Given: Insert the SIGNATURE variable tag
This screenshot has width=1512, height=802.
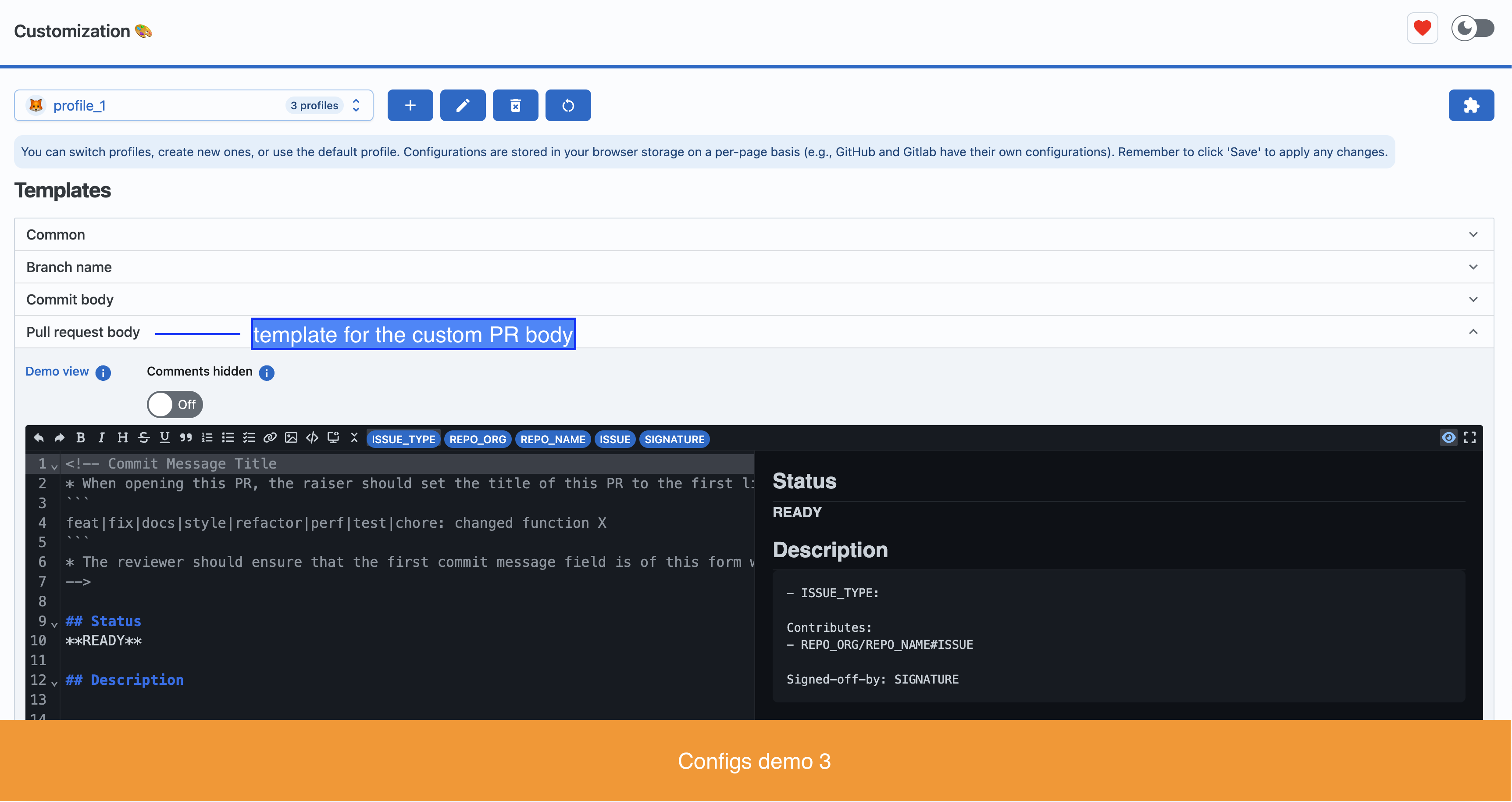Looking at the screenshot, I should point(674,439).
